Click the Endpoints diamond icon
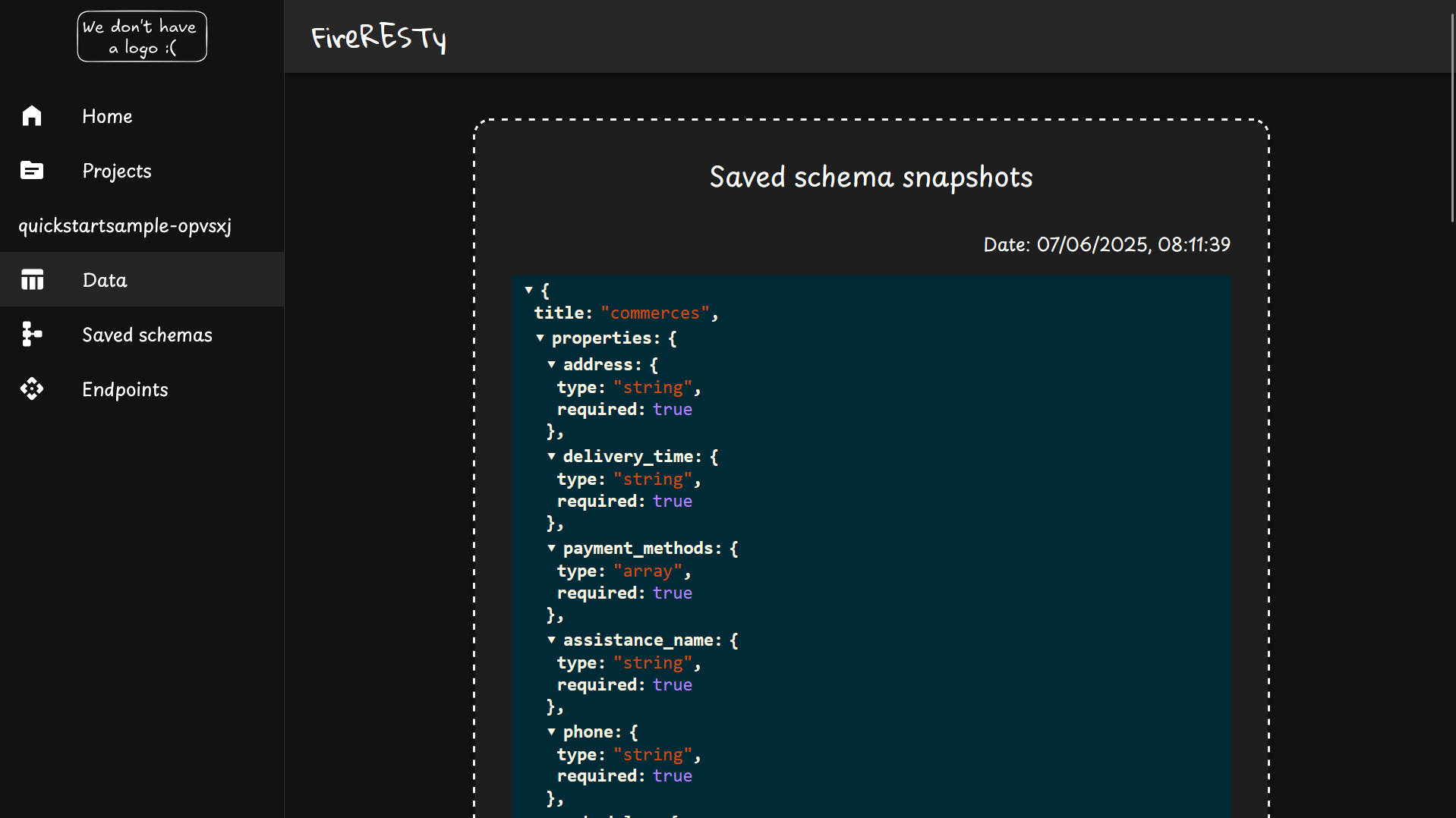Image resolution: width=1456 pixels, height=818 pixels. pyautogui.click(x=32, y=389)
